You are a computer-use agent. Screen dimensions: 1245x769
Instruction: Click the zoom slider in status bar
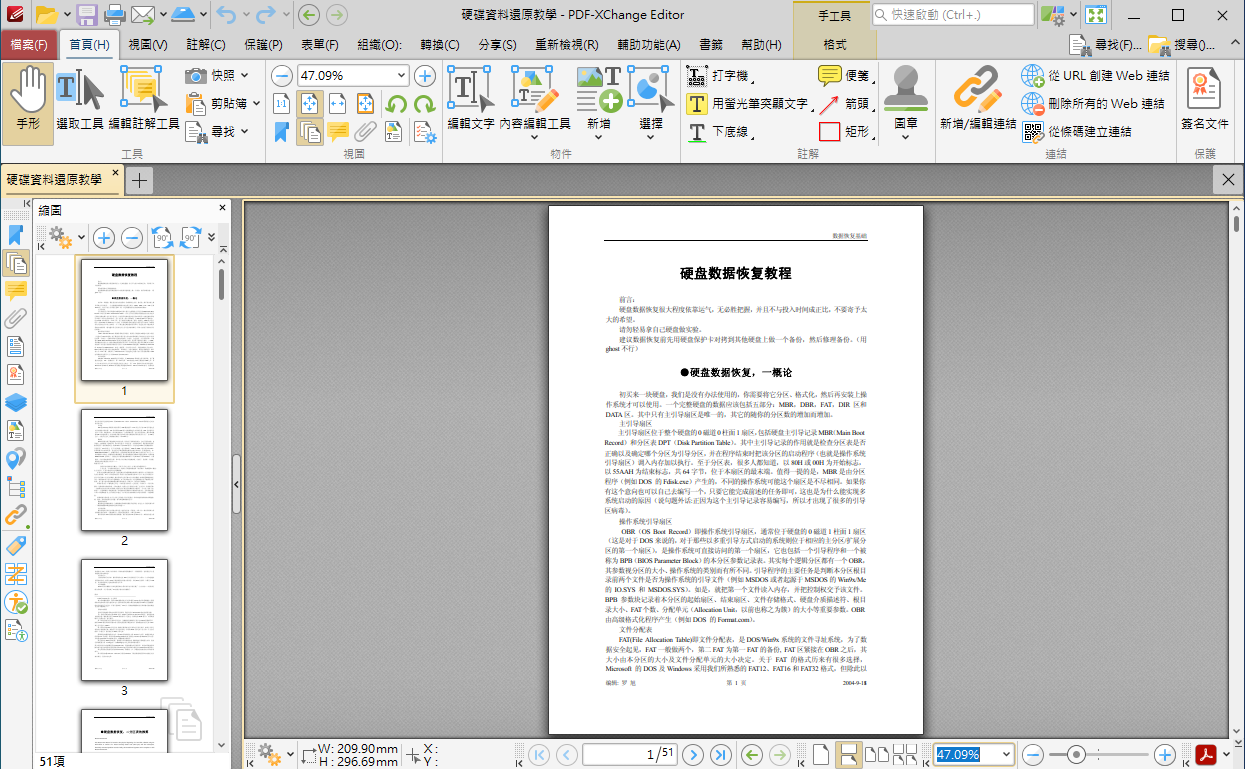point(1098,755)
